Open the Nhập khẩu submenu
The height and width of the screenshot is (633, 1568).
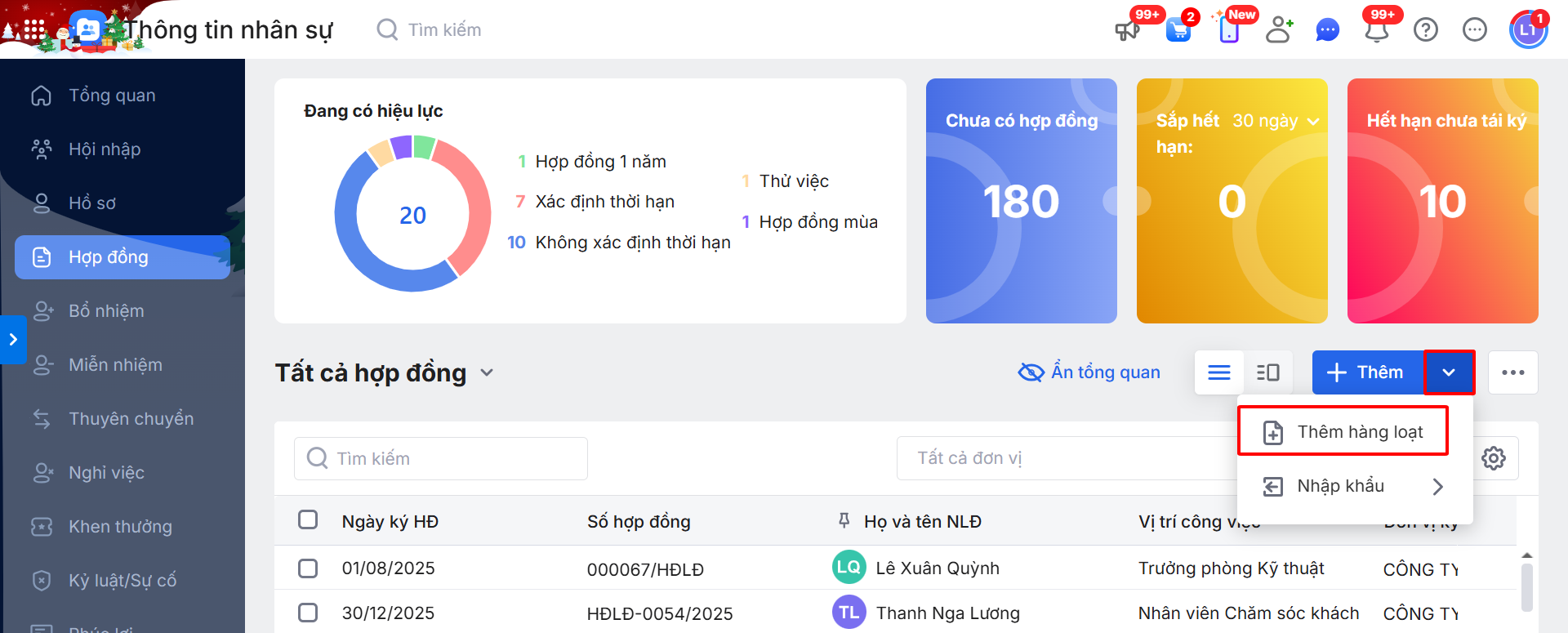coord(1356,486)
